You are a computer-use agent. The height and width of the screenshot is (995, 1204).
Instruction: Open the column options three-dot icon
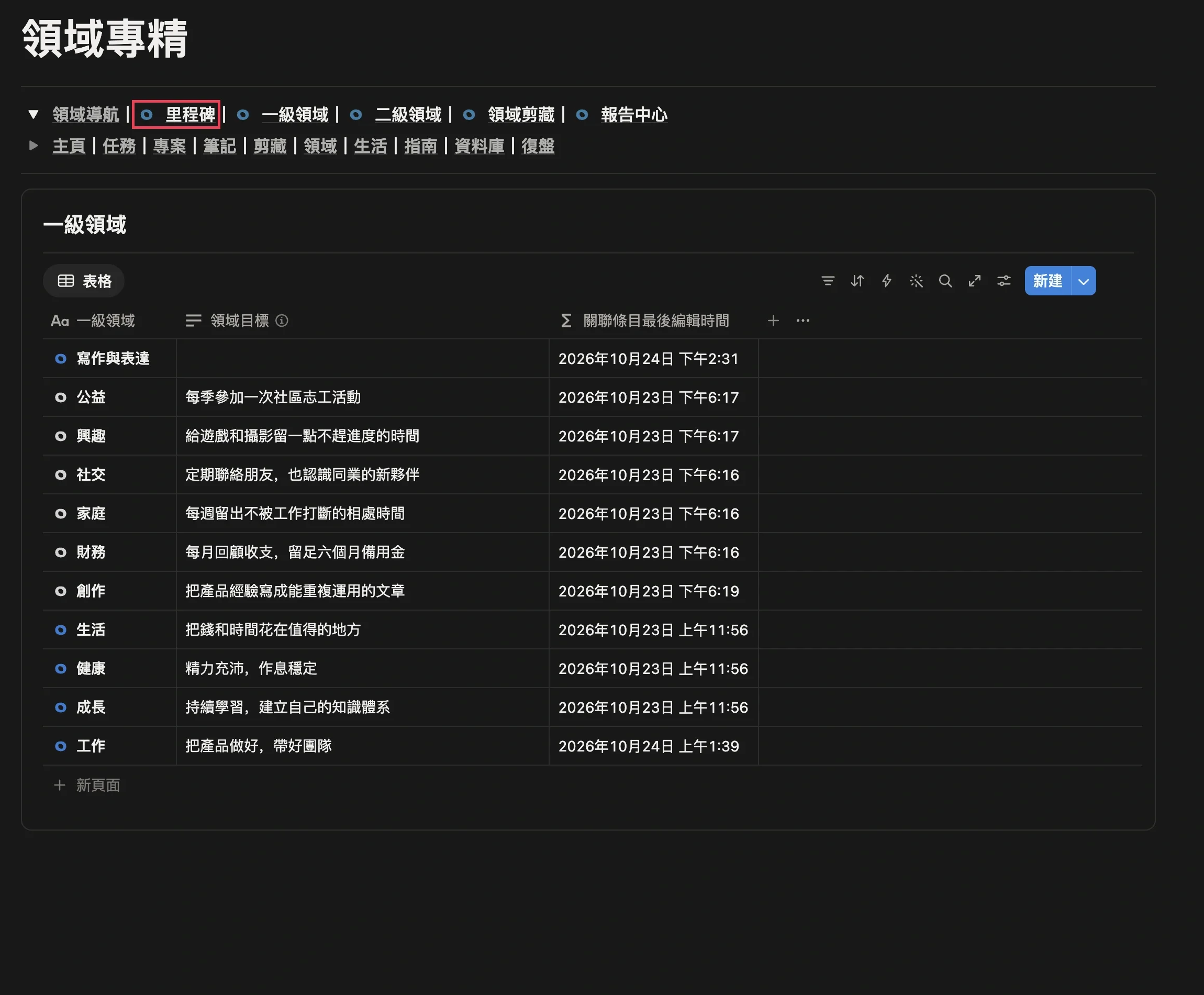802,320
